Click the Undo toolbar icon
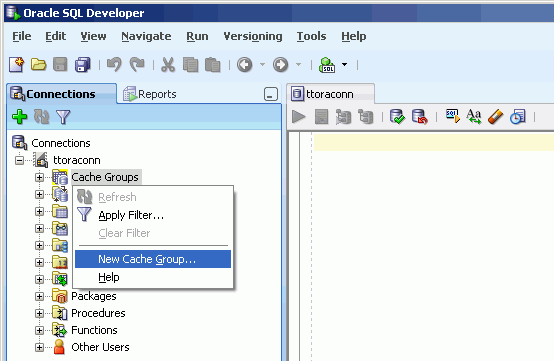554x361 pixels. point(114,65)
